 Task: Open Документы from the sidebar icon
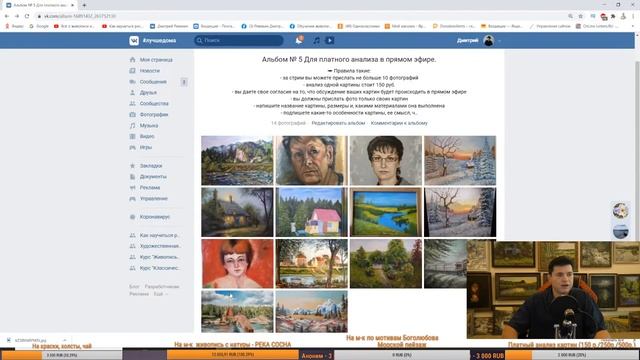click(132, 177)
